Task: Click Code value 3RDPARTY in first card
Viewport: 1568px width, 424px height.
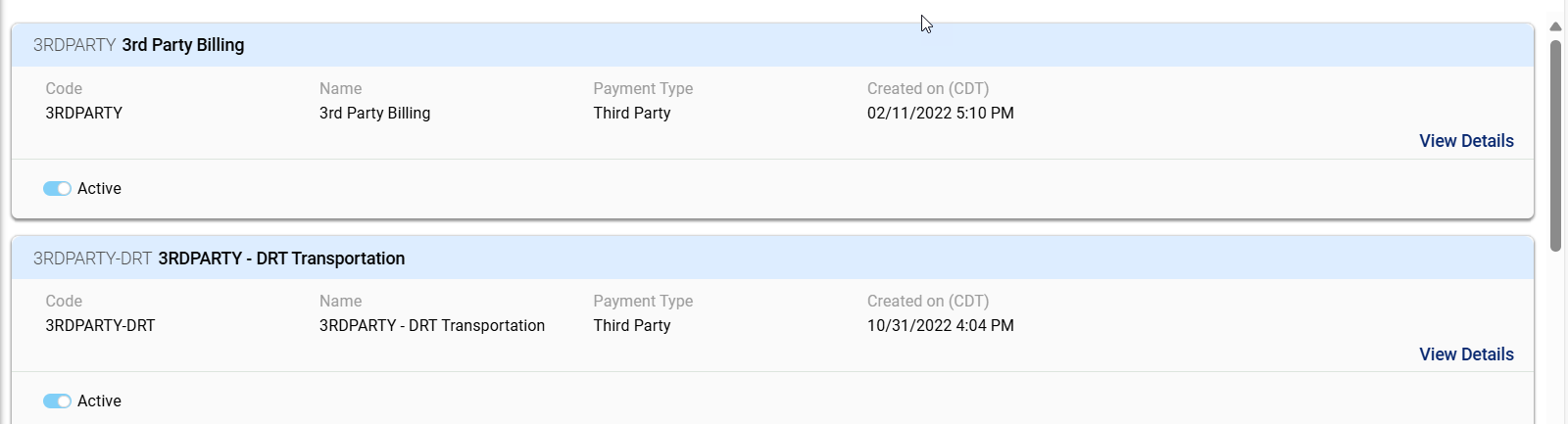Action: click(84, 113)
